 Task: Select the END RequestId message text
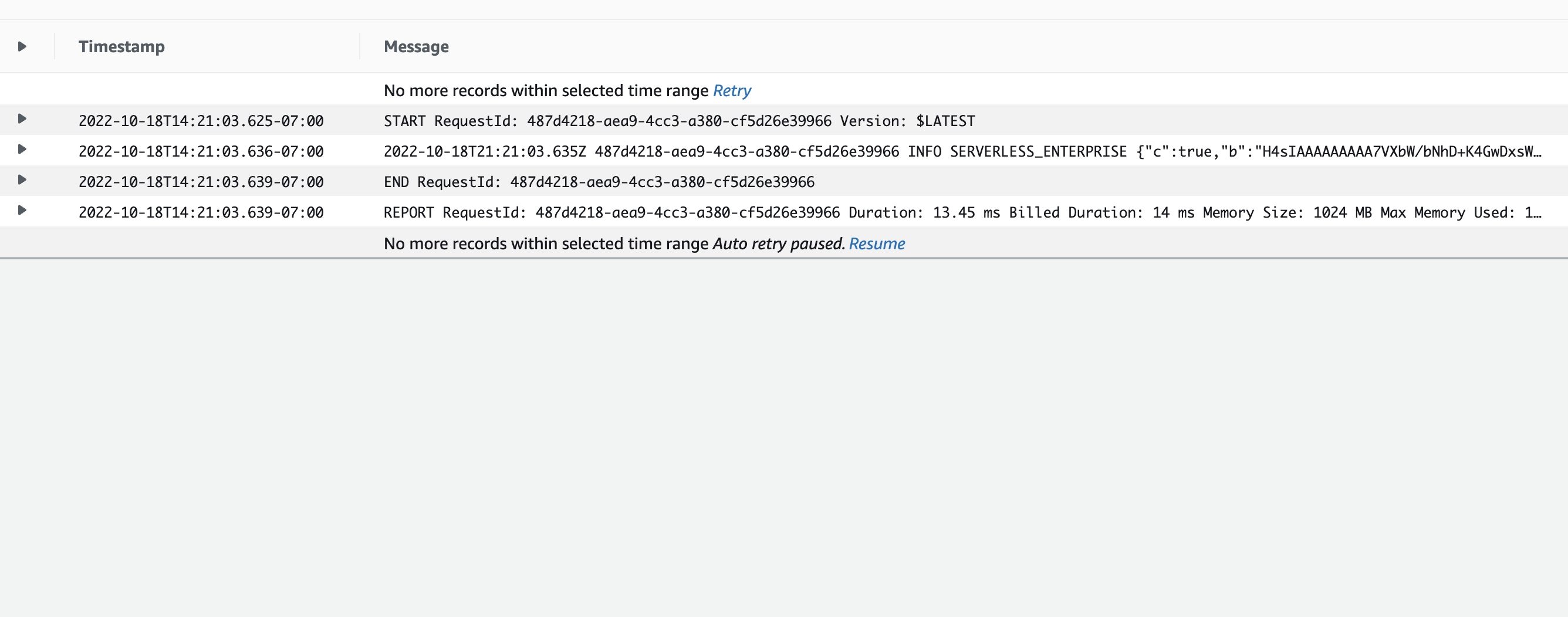(599, 181)
